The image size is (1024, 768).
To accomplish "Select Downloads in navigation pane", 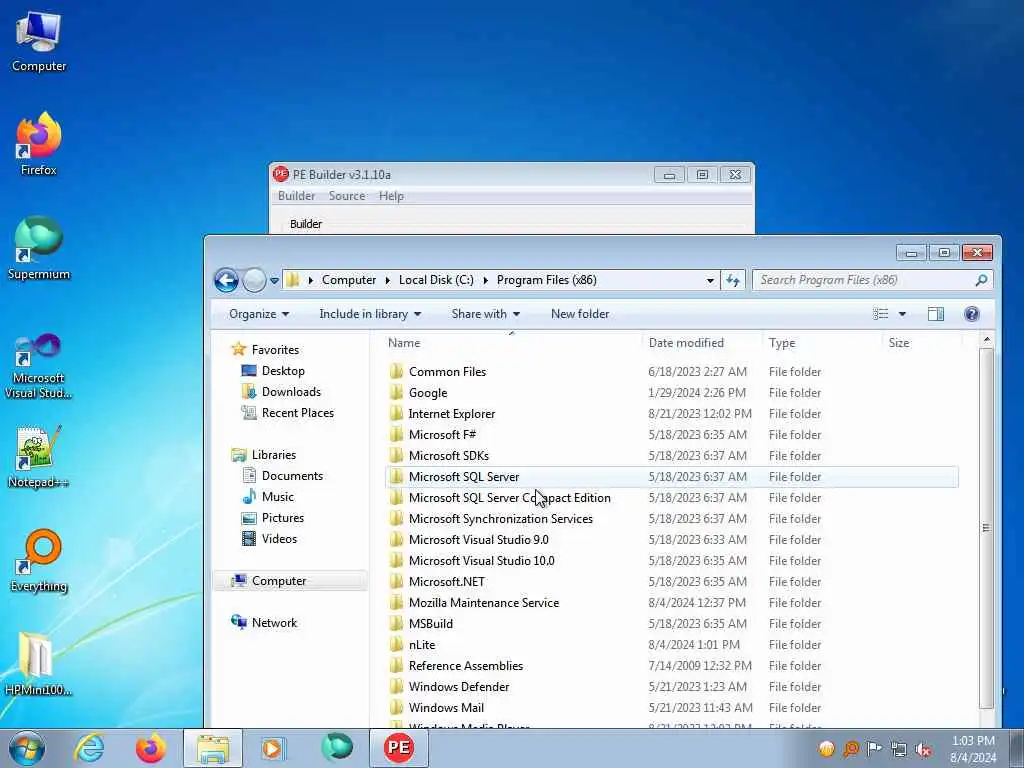I will [291, 392].
